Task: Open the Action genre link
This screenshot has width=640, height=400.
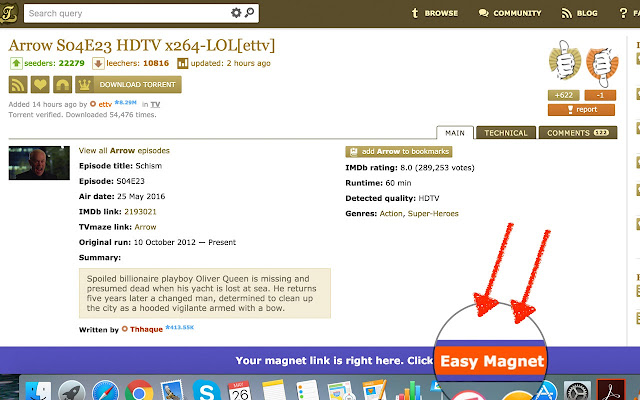Action: click(391, 213)
